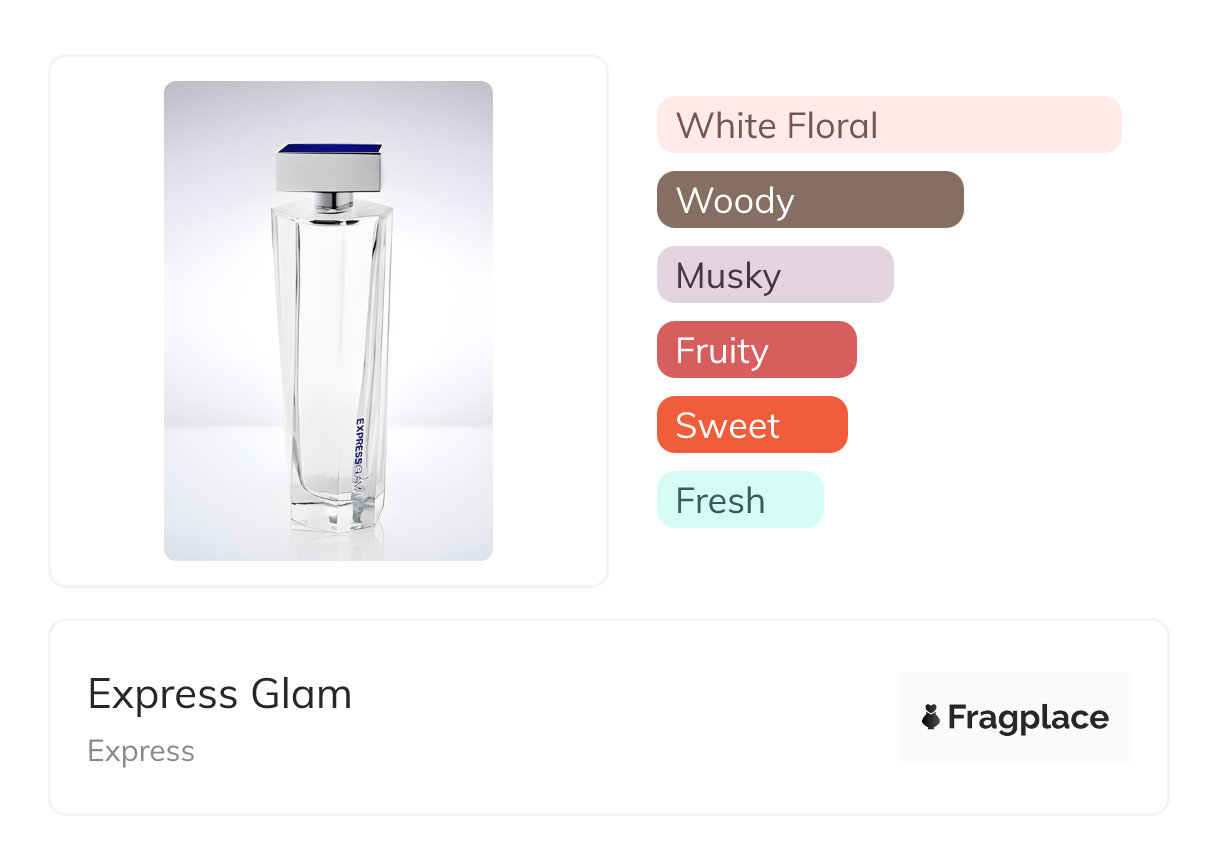Click the word Fresh in the accord list
Image resolution: width=1218 pixels, height=864 pixels.
[720, 501]
